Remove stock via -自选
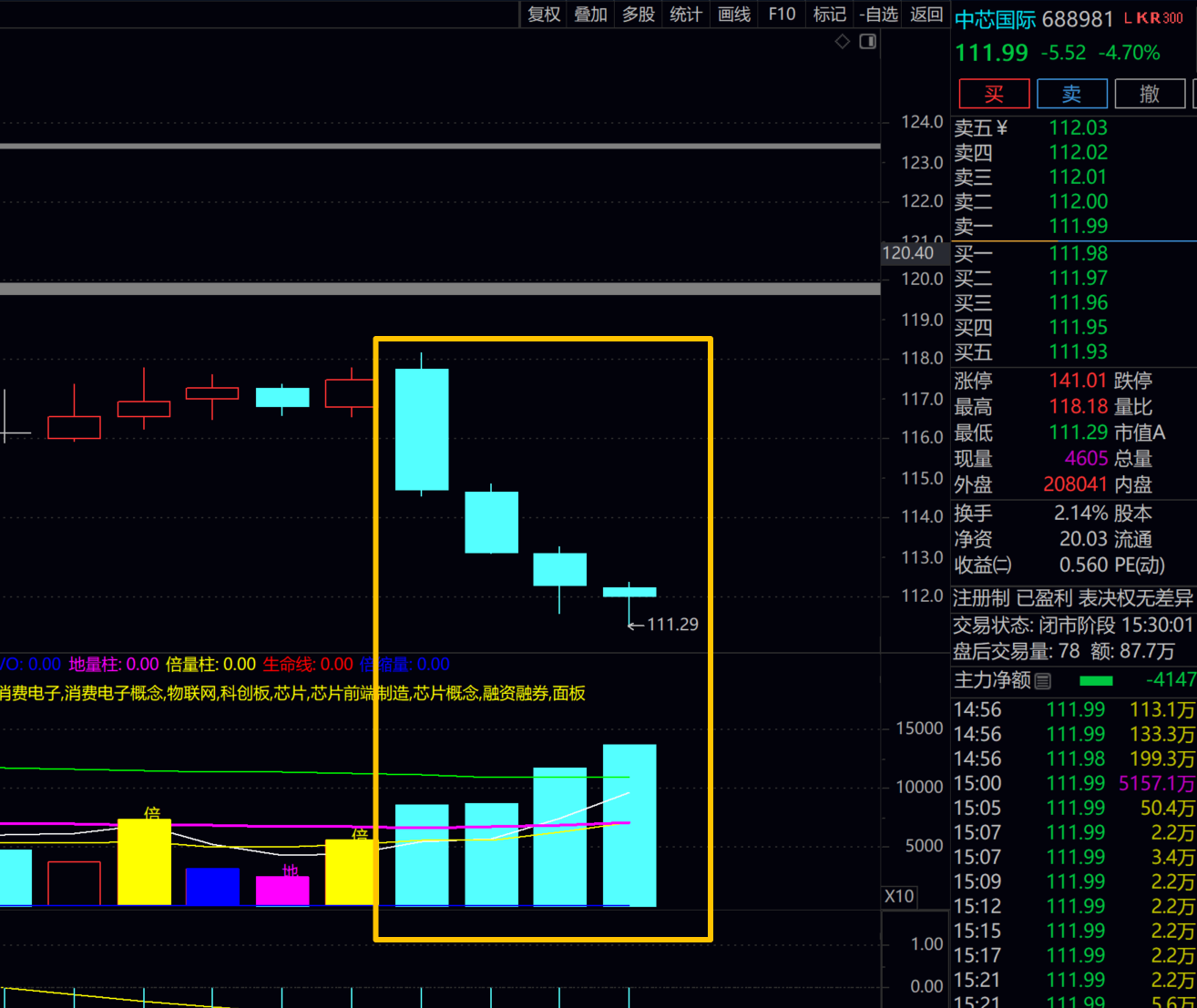The image size is (1197, 1008). click(879, 15)
